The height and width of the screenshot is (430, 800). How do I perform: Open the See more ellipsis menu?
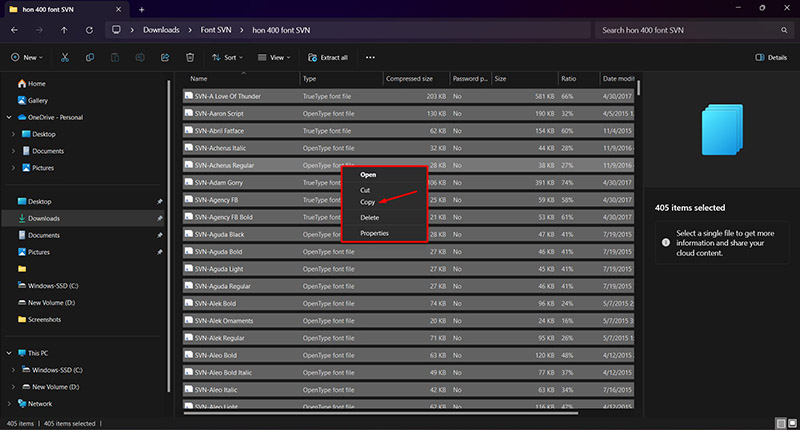pyautogui.click(x=370, y=58)
